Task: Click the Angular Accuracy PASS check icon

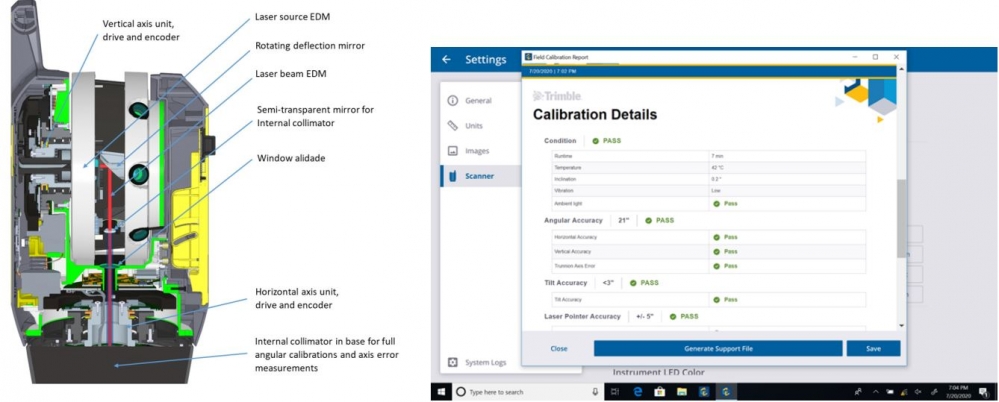Action: click(649, 220)
